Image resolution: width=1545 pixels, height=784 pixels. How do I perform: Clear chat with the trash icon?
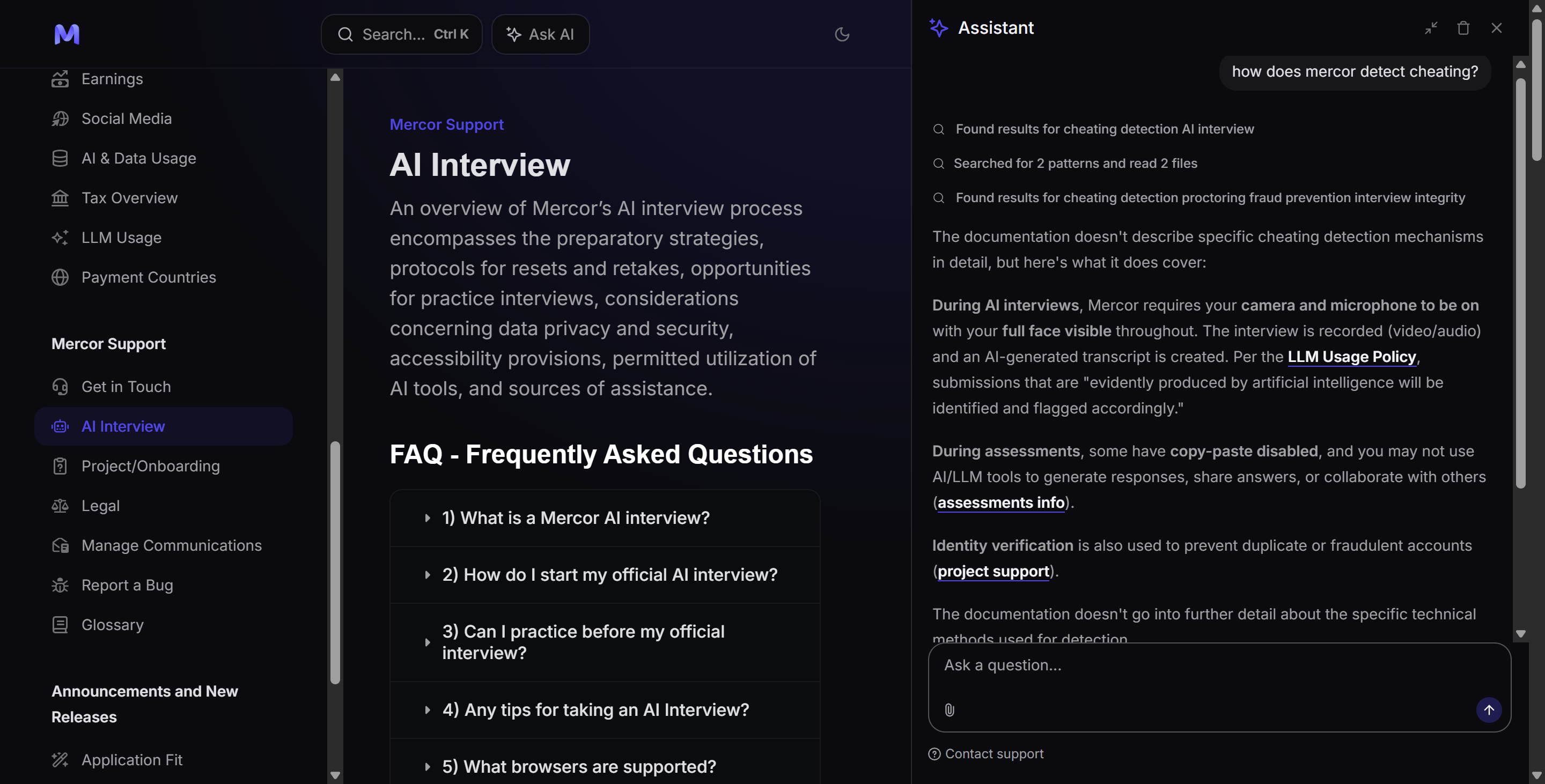coord(1463,28)
